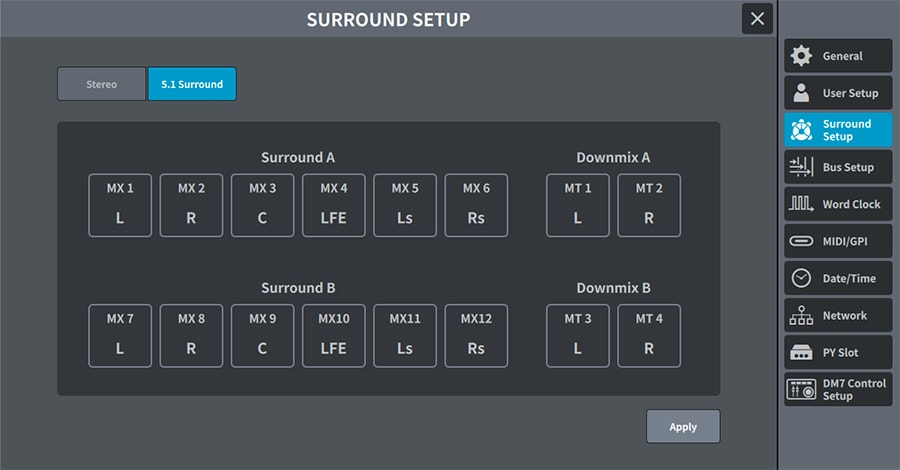Switch to Stereo mode
The image size is (900, 470).
click(x=101, y=84)
